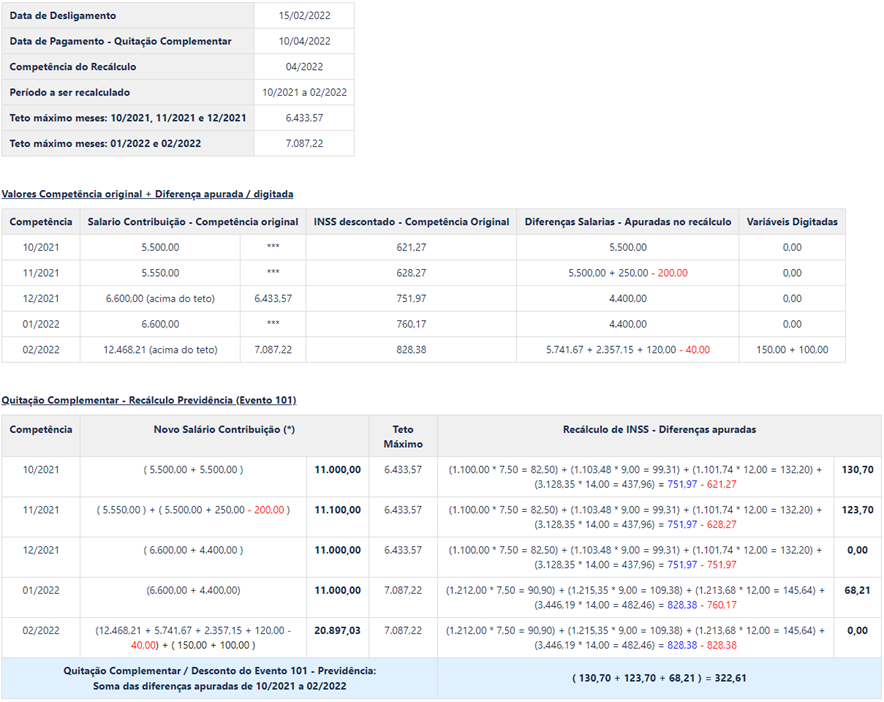Click the Variáveis Digitadas column header
The height and width of the screenshot is (702, 884).
click(792, 222)
